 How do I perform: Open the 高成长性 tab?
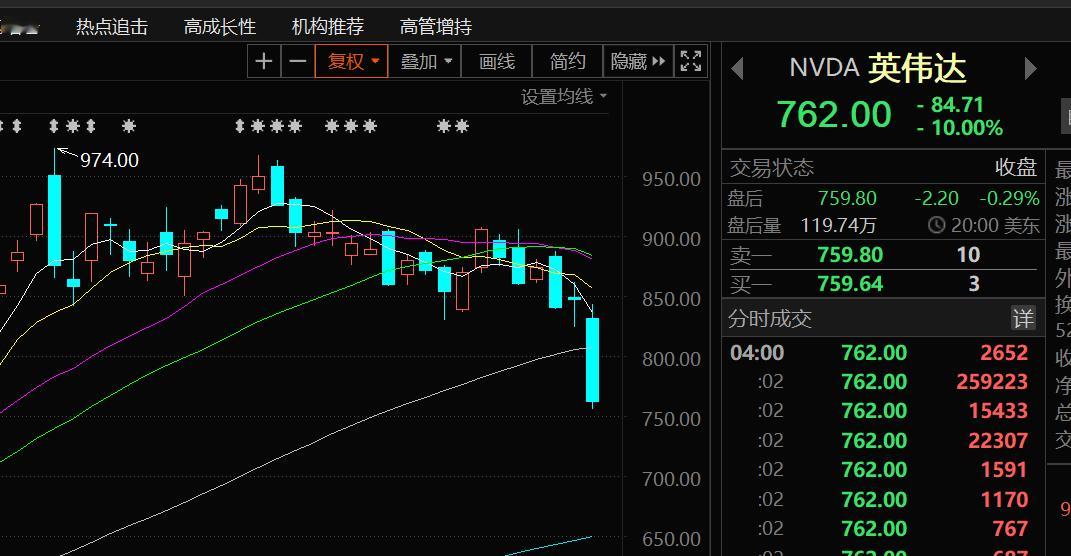pyautogui.click(x=220, y=27)
